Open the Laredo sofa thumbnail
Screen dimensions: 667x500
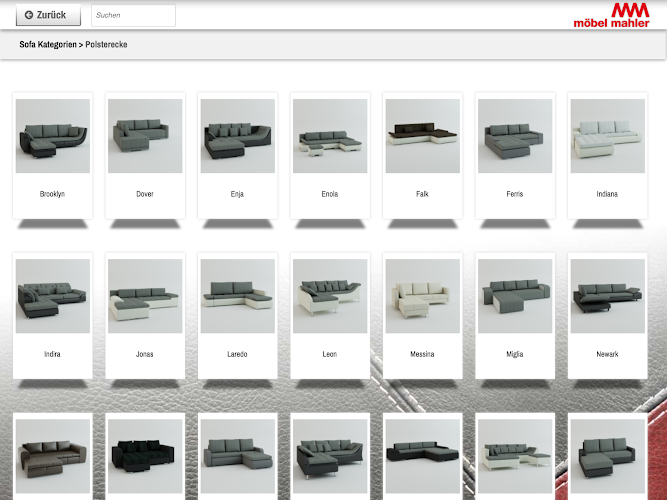pos(238,296)
